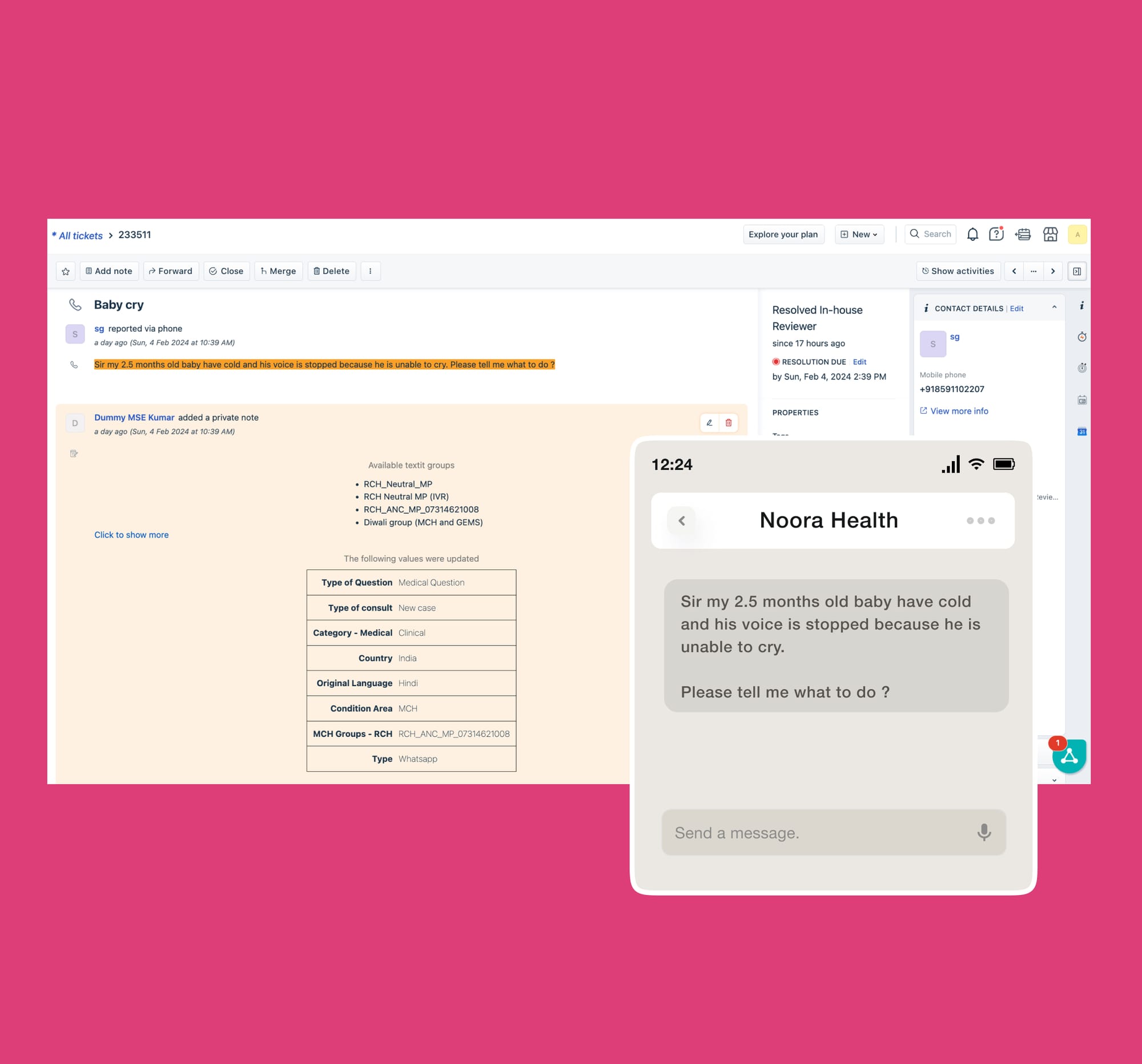Toggle the contact details collapse arrow
The image size is (1142, 1064).
[1055, 307]
